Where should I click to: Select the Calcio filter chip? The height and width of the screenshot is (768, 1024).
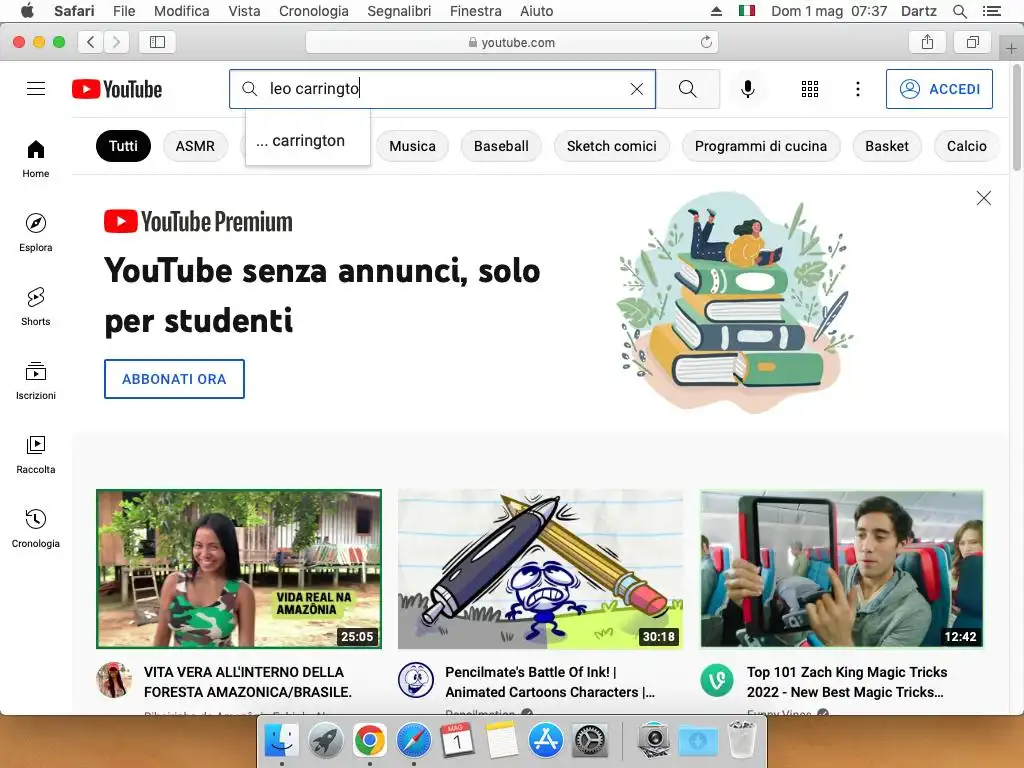pyautogui.click(x=967, y=146)
